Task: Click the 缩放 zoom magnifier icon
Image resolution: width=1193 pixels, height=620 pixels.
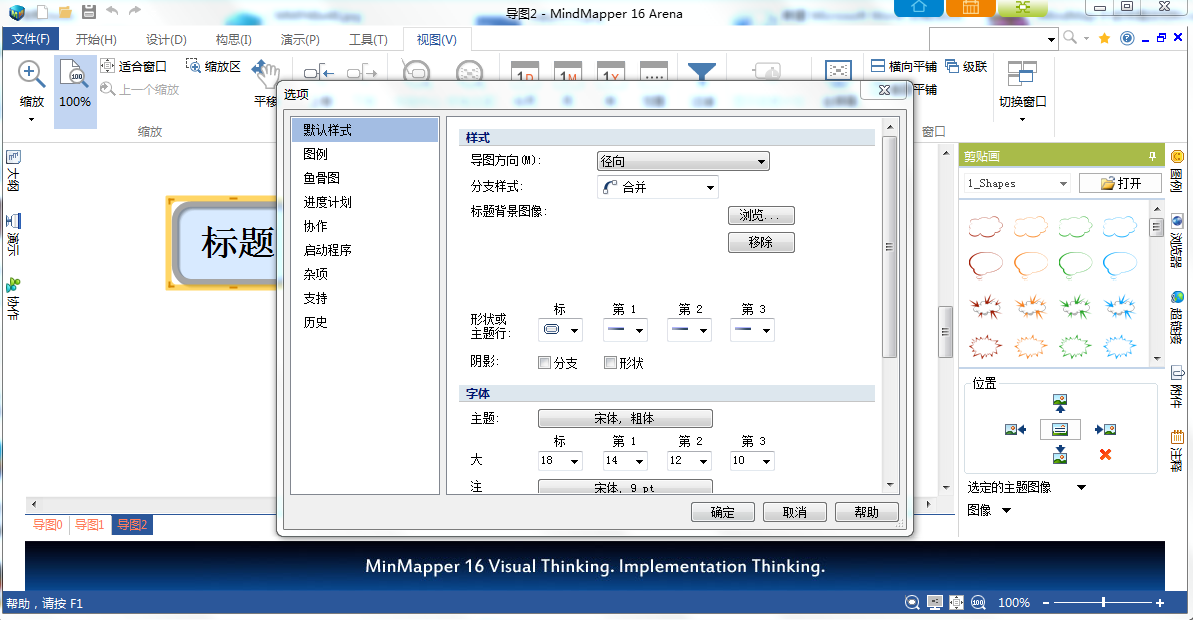Action: point(32,74)
